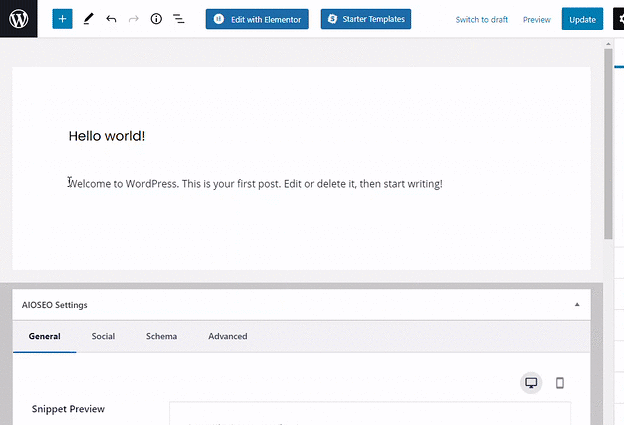Select the pencil Tools icon

(x=88, y=19)
